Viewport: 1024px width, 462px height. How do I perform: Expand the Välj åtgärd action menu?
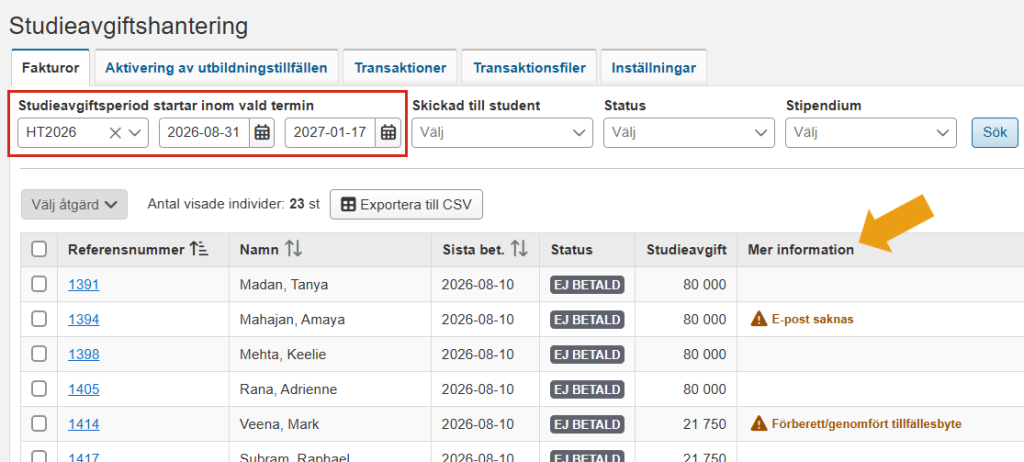tap(74, 205)
